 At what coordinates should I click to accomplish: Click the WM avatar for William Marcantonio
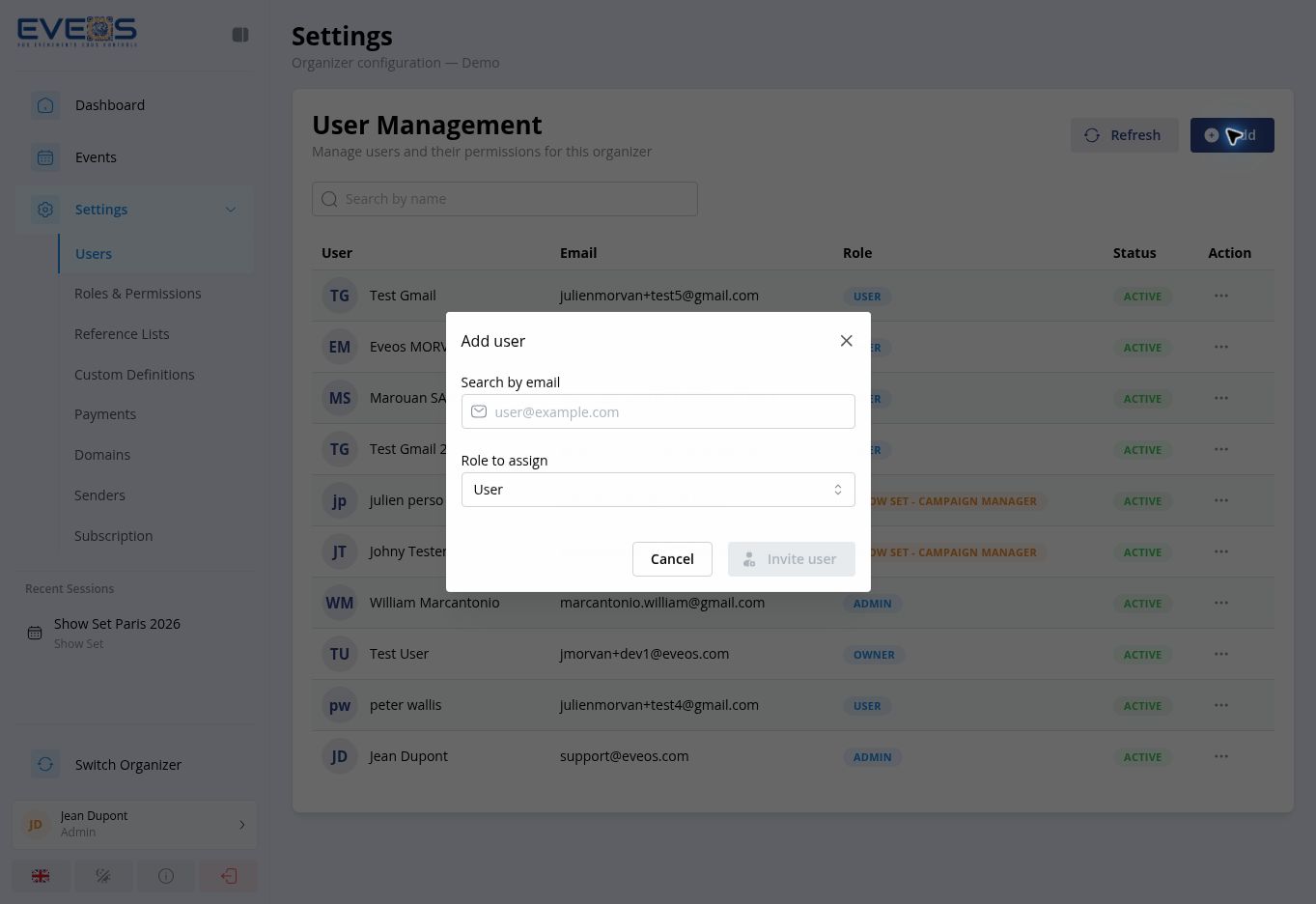coord(340,603)
